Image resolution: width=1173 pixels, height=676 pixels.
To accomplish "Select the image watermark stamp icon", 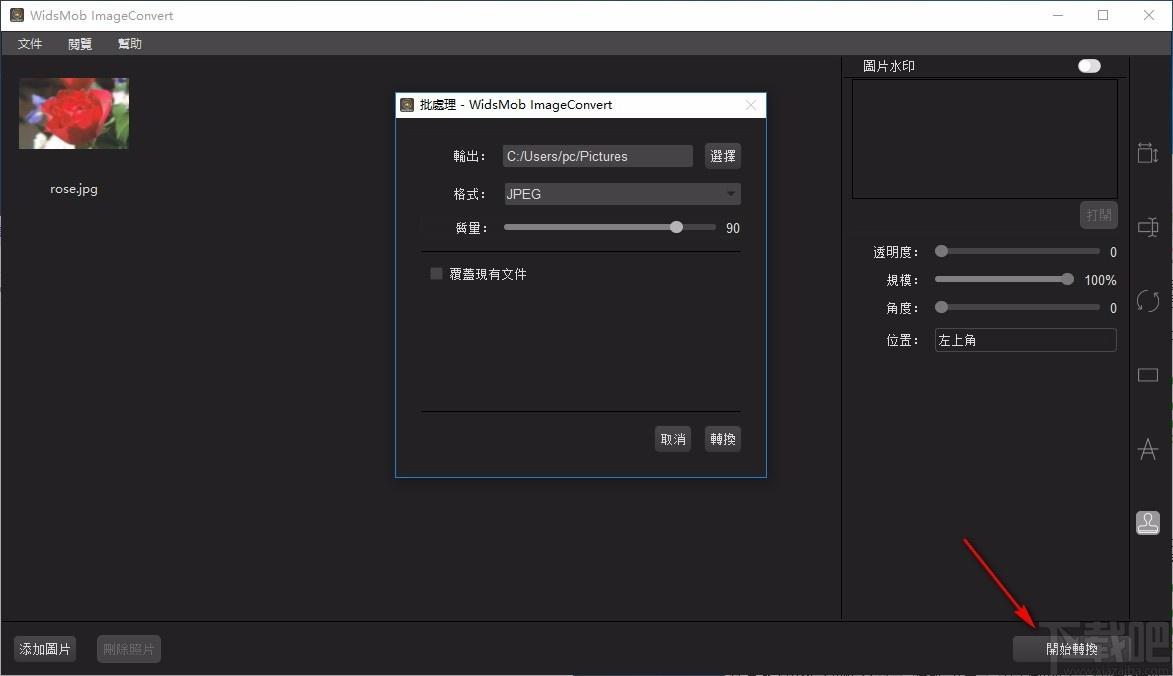I will coord(1148,522).
